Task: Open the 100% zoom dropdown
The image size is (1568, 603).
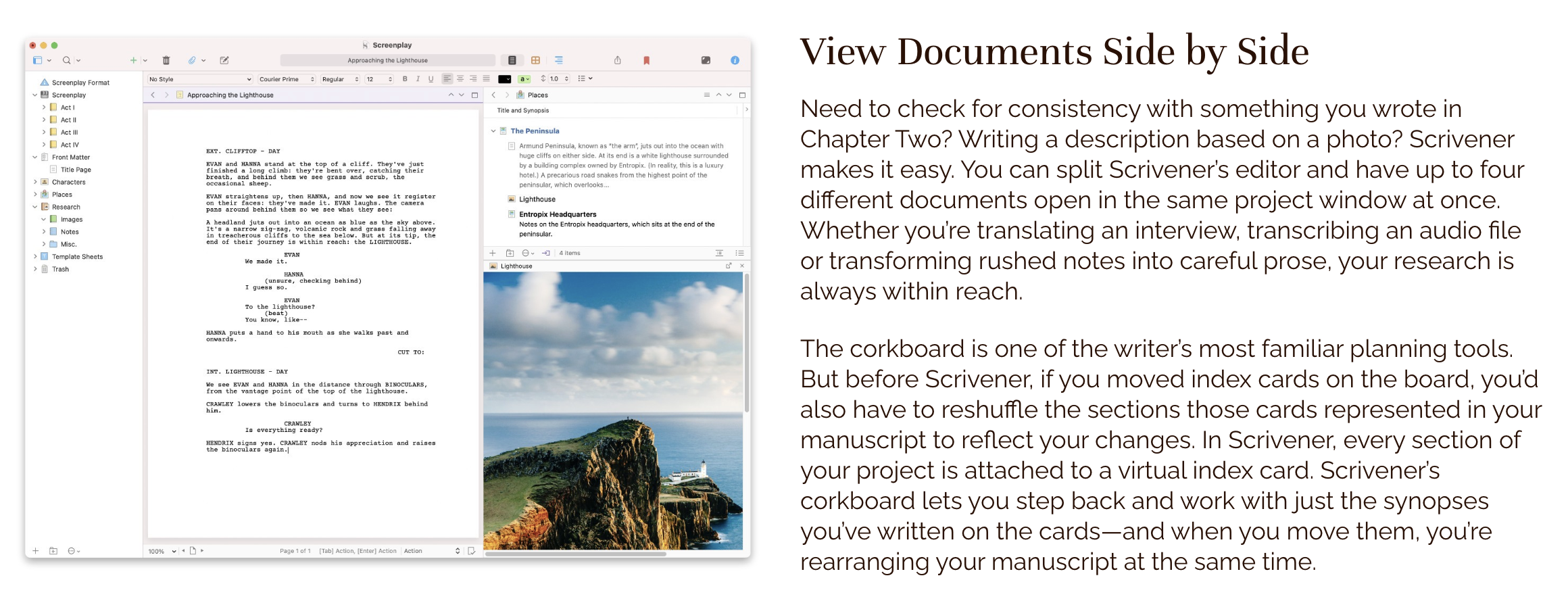Action: click(162, 552)
